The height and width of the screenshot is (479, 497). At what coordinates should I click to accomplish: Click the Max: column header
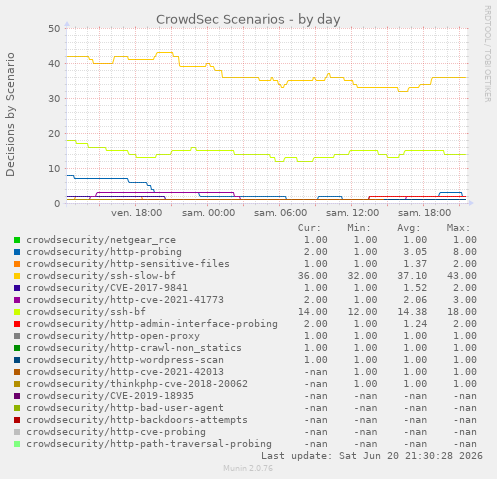coord(458,228)
